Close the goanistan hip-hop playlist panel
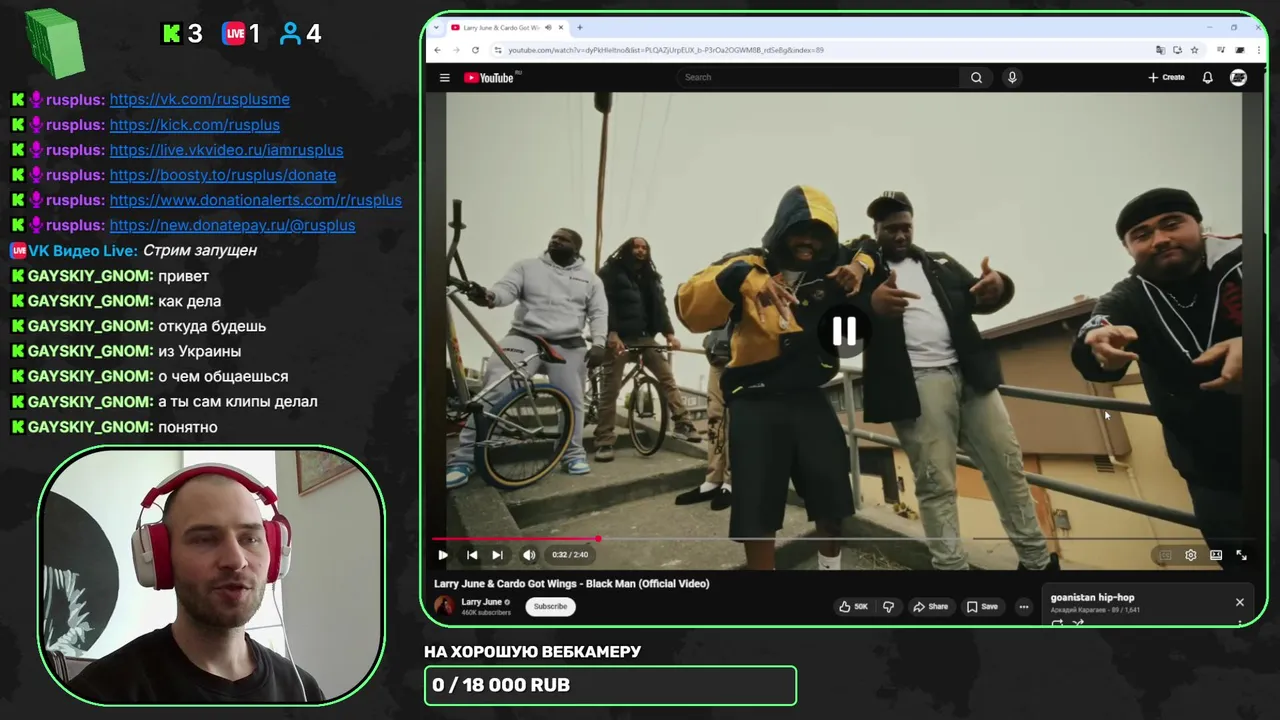1280x720 pixels. coord(1239,602)
